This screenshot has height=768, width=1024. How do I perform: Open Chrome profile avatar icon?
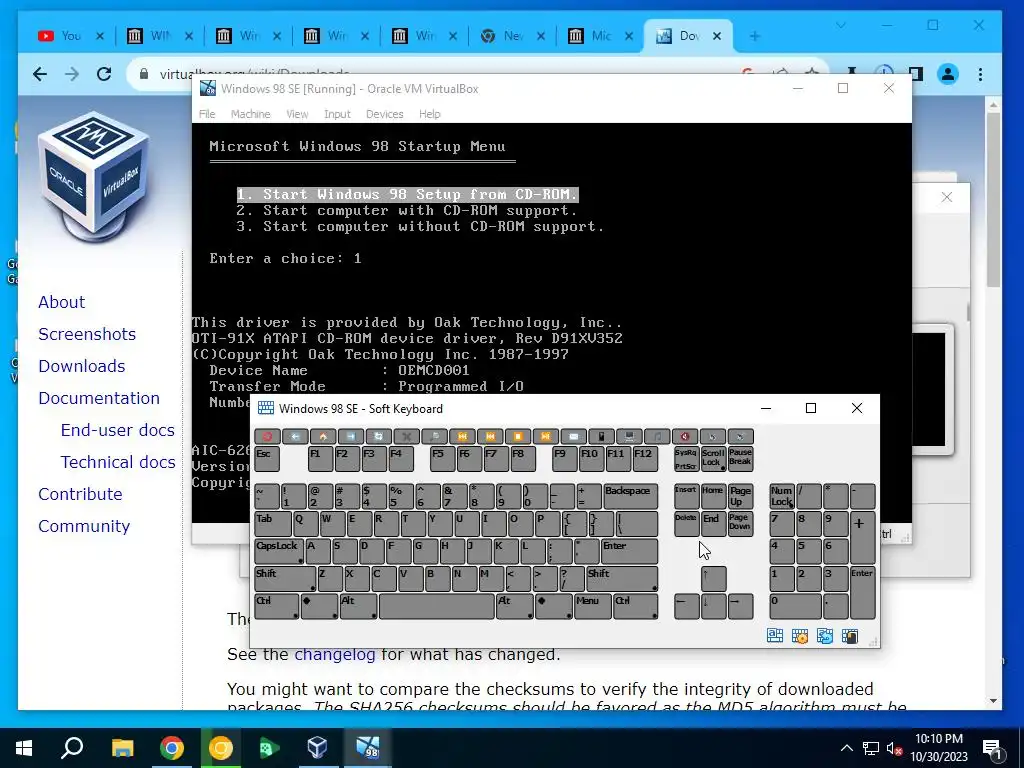948,74
